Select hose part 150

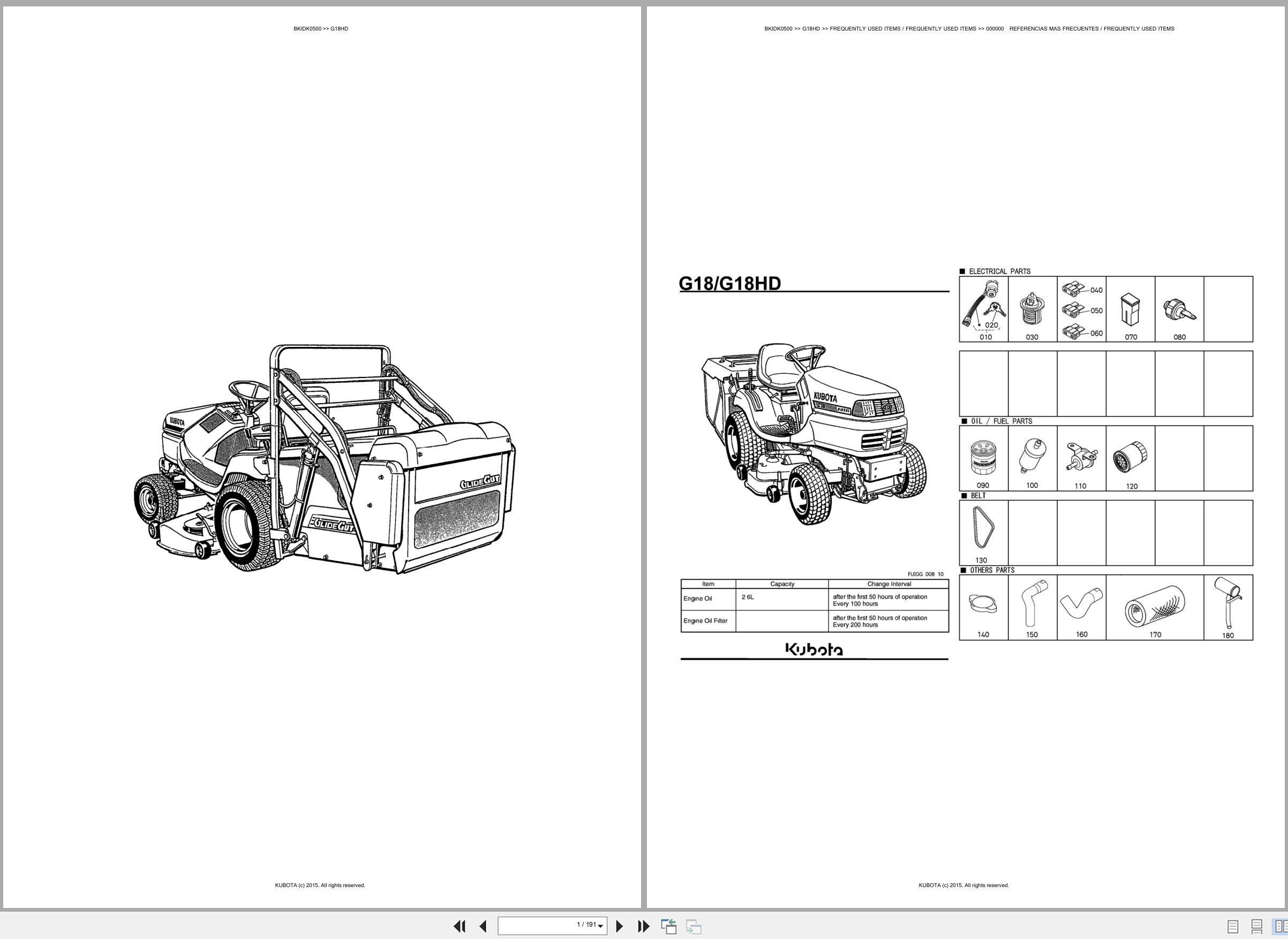(x=1033, y=607)
